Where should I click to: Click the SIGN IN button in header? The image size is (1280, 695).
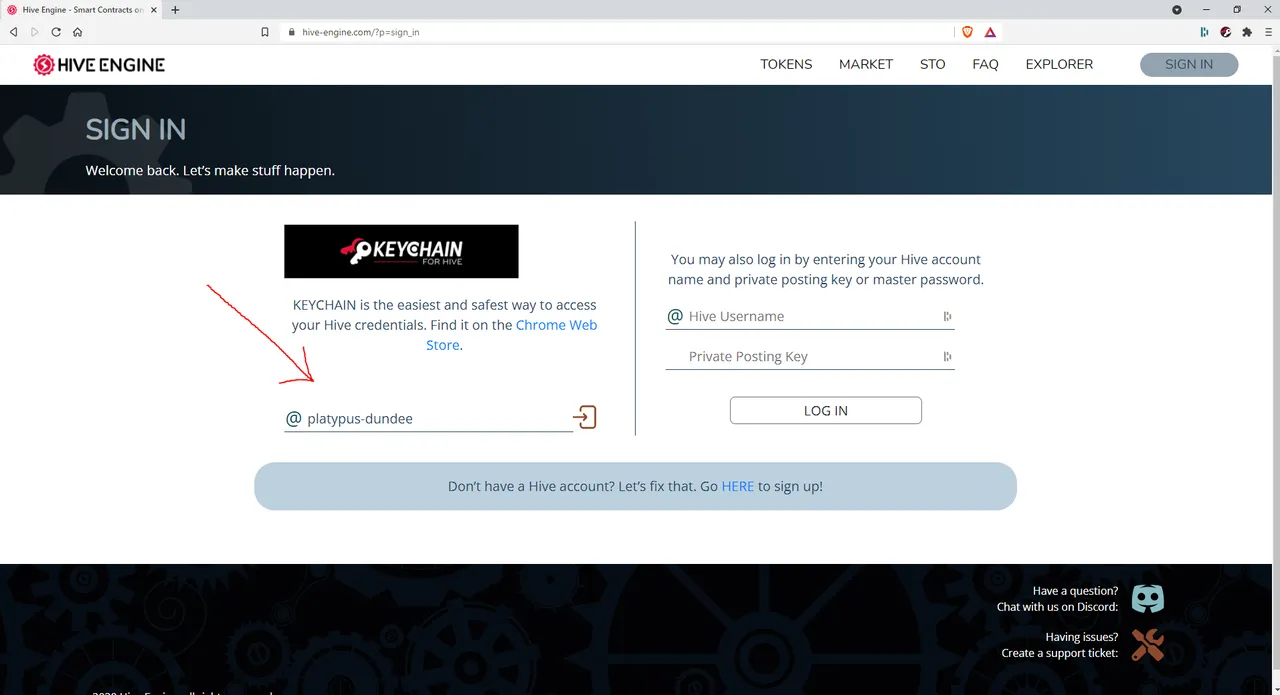click(x=1189, y=64)
